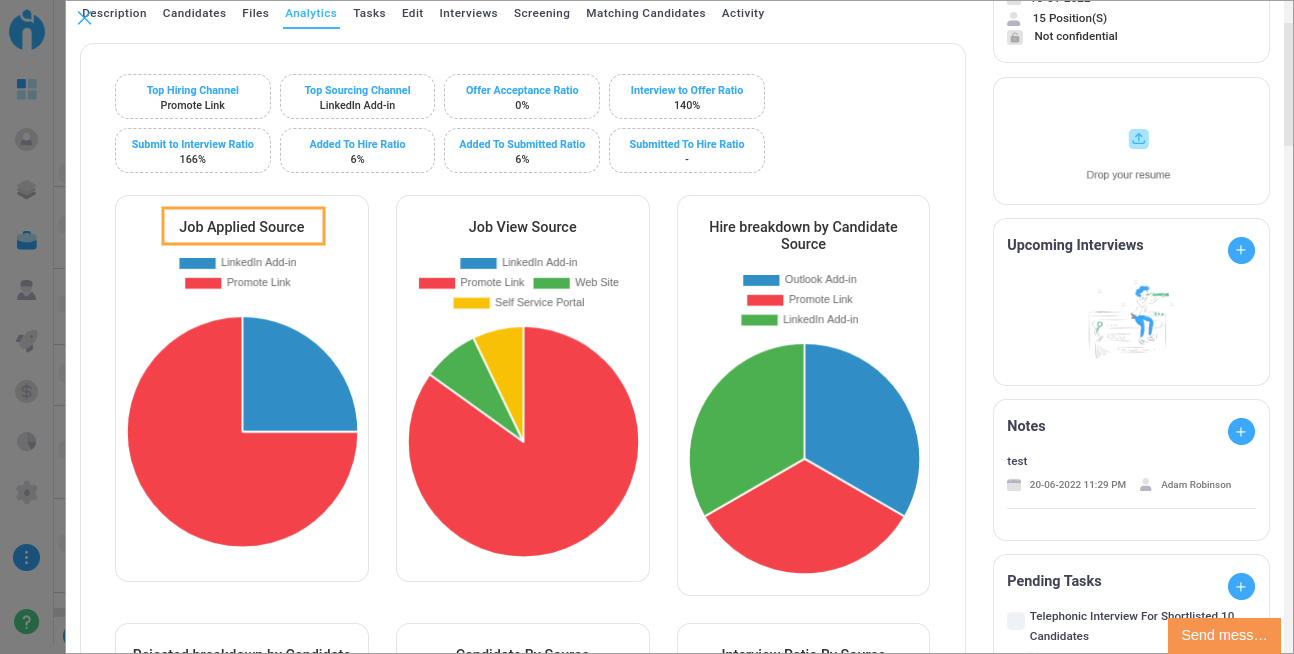The height and width of the screenshot is (654, 1294).
Task: Add a pending task with plus icon
Action: (x=1240, y=587)
